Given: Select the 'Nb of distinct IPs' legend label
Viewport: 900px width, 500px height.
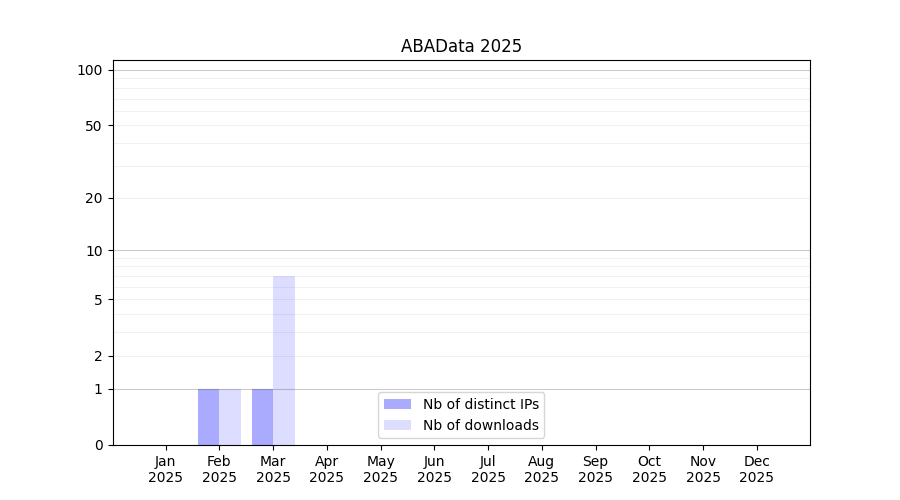Looking at the screenshot, I should (x=480, y=404).
